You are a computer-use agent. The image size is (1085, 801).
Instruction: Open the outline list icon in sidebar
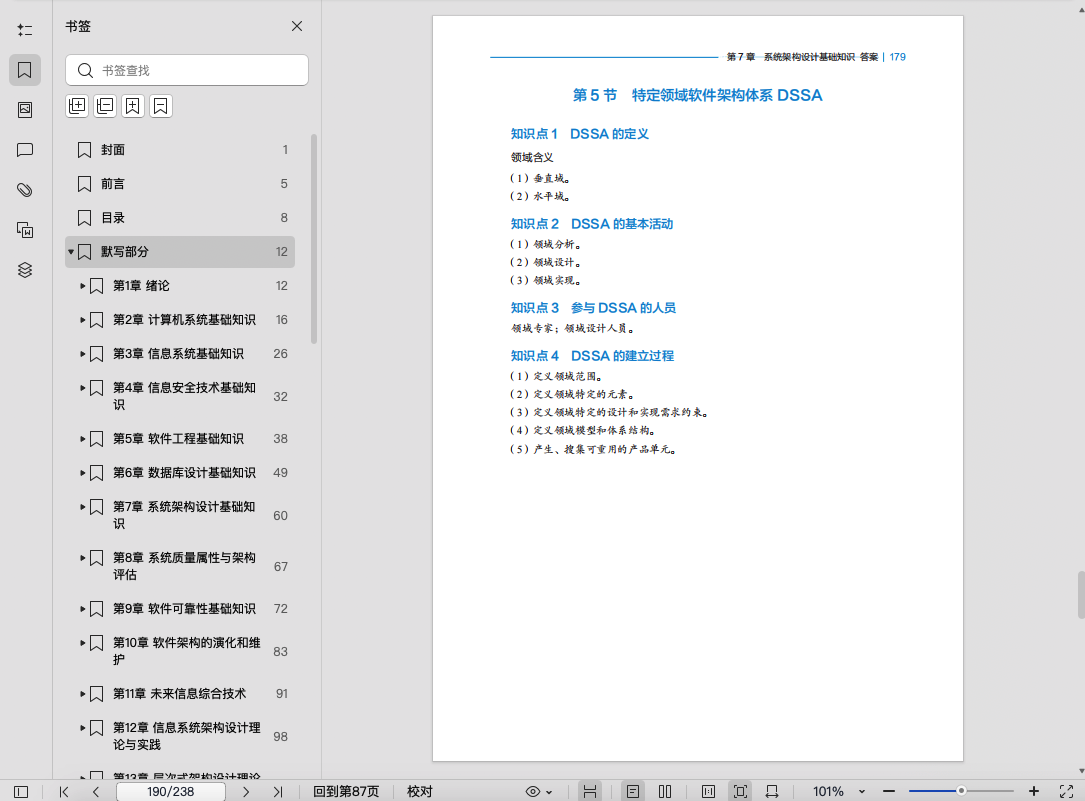point(25,30)
